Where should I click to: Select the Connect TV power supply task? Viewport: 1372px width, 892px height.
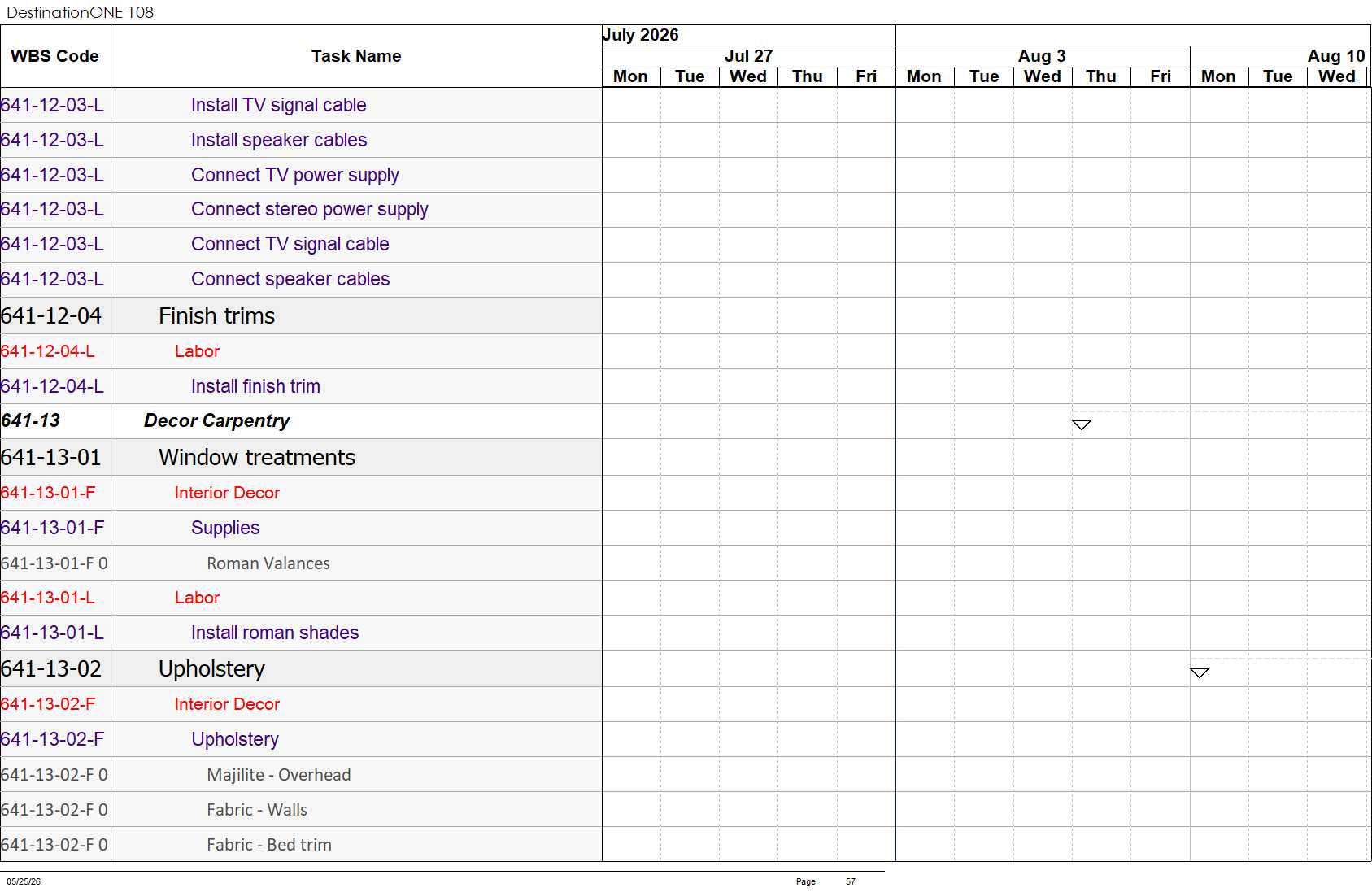(x=295, y=175)
